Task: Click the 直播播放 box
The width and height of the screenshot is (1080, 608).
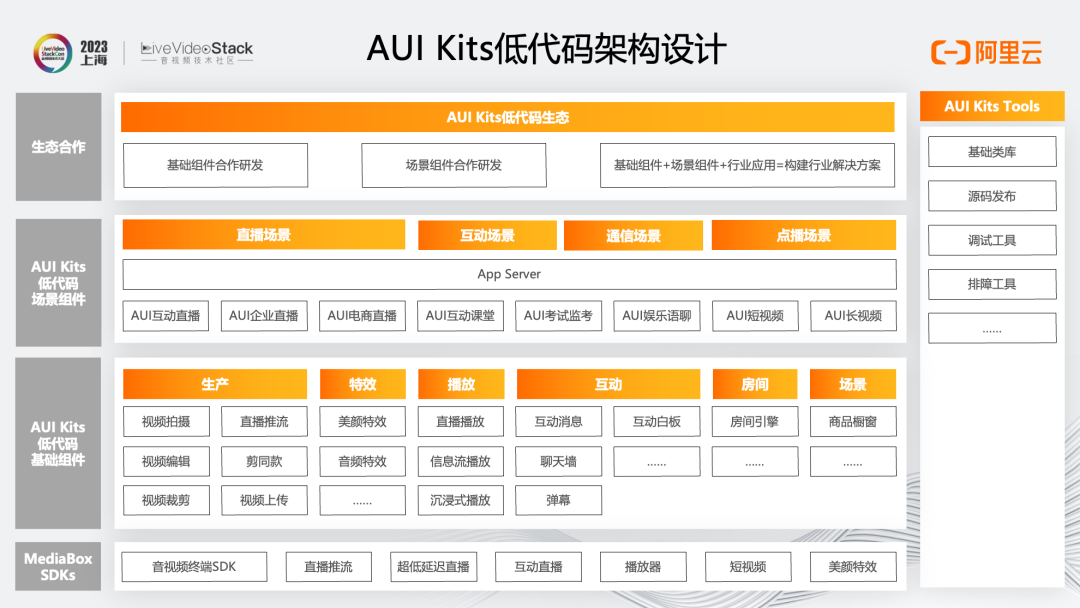Action: (x=461, y=421)
